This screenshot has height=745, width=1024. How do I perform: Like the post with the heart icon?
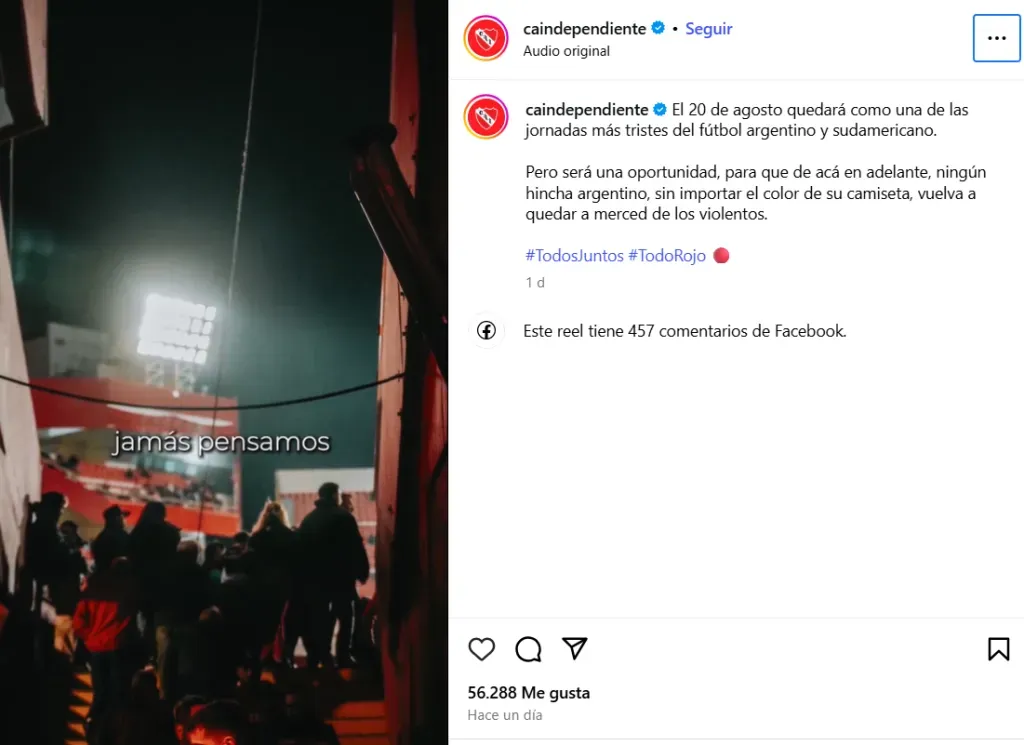[481, 649]
